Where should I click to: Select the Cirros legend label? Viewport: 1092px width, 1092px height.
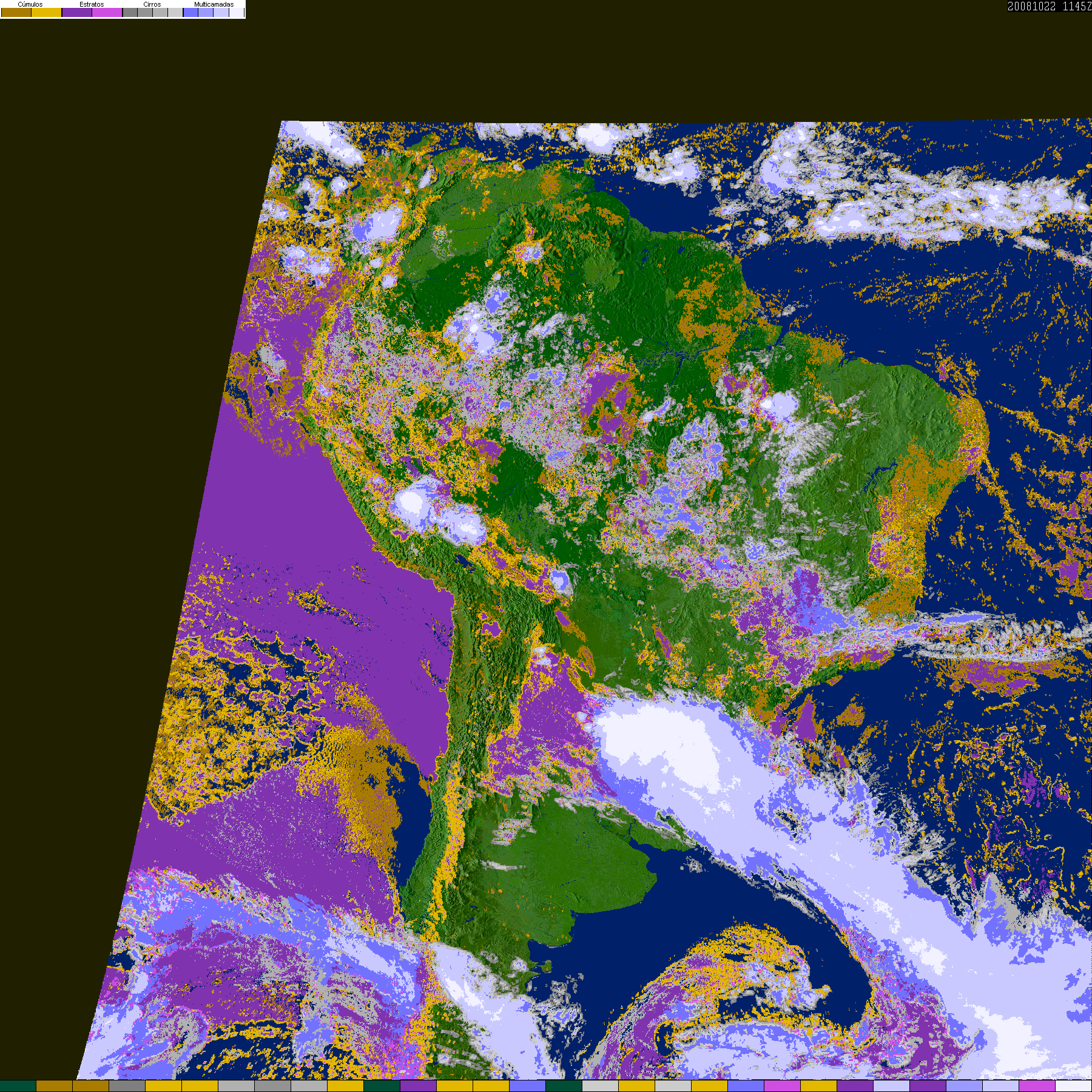click(x=152, y=4)
